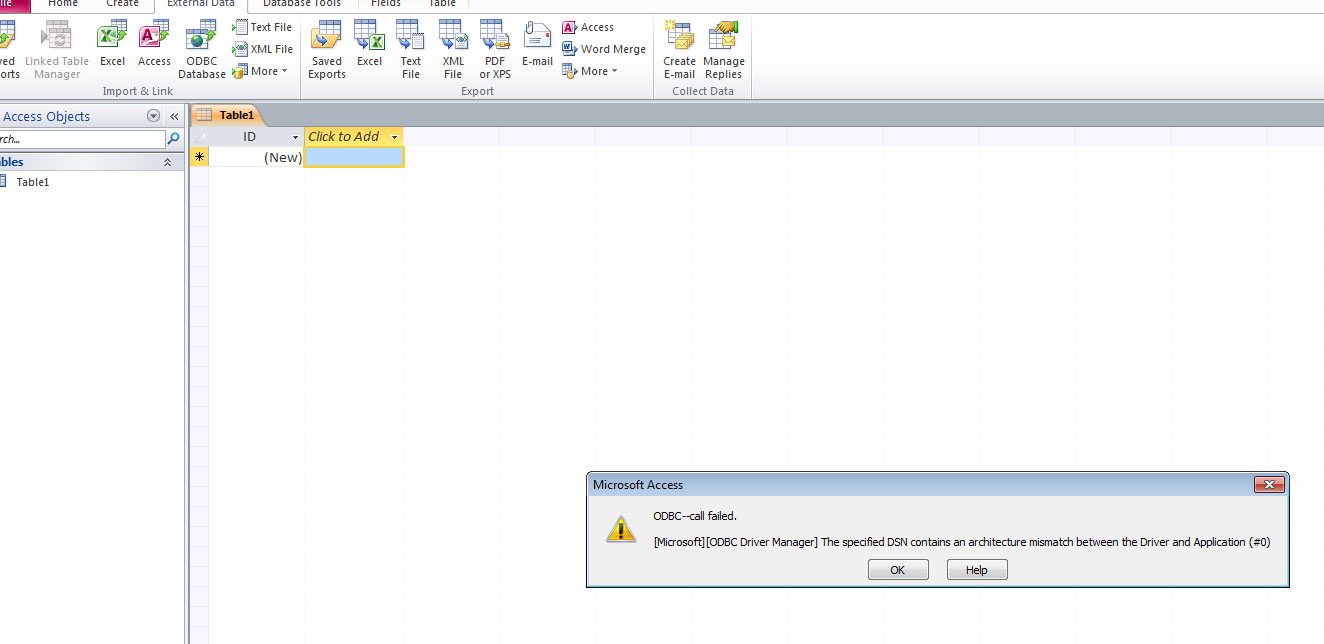The image size is (1324, 644).
Task: Collapse the navigation pane with shutter button
Action: [174, 116]
